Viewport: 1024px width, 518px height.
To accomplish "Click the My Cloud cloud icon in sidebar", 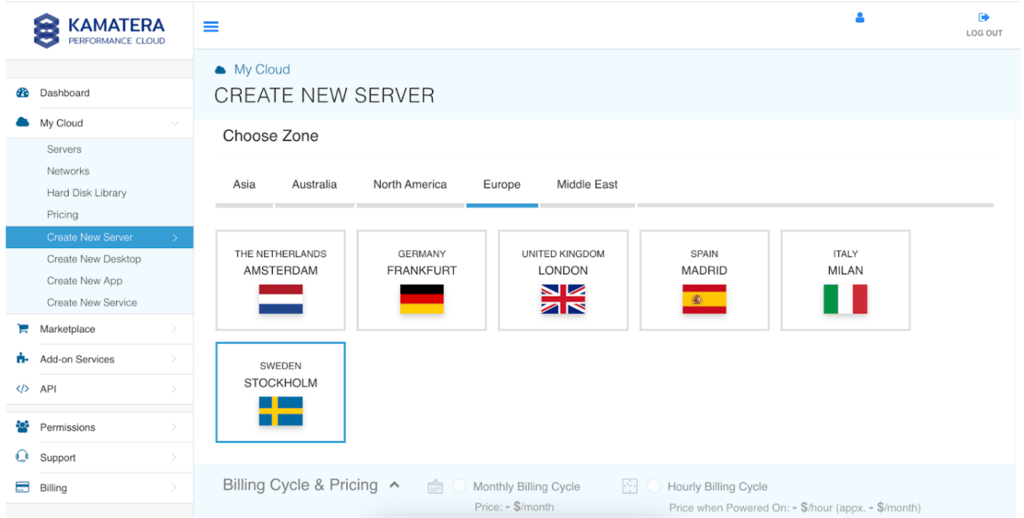I will point(22,122).
